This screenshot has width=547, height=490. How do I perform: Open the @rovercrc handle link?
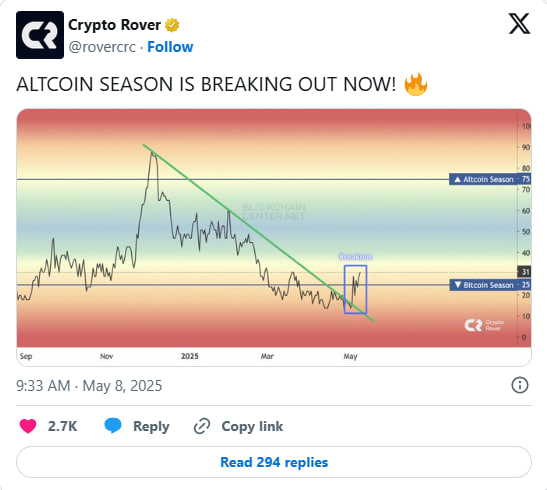[x=102, y=47]
